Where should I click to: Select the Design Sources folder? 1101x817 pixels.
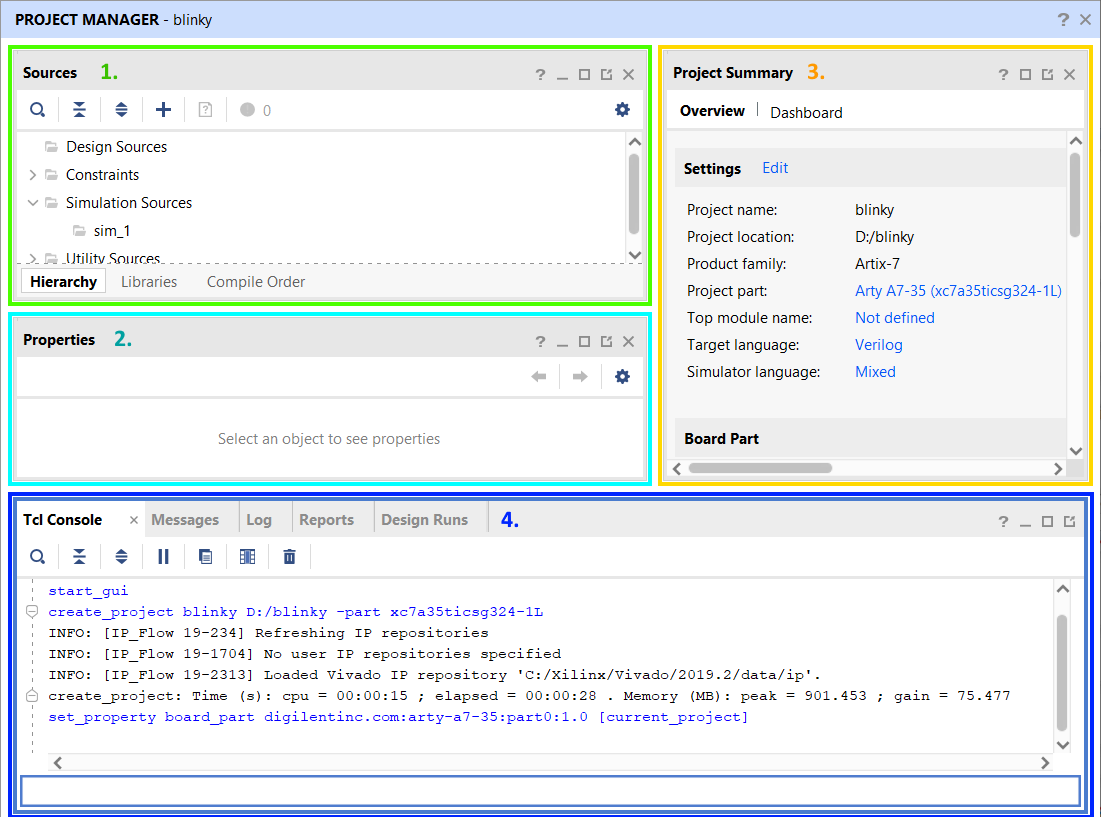pyautogui.click(x=117, y=147)
